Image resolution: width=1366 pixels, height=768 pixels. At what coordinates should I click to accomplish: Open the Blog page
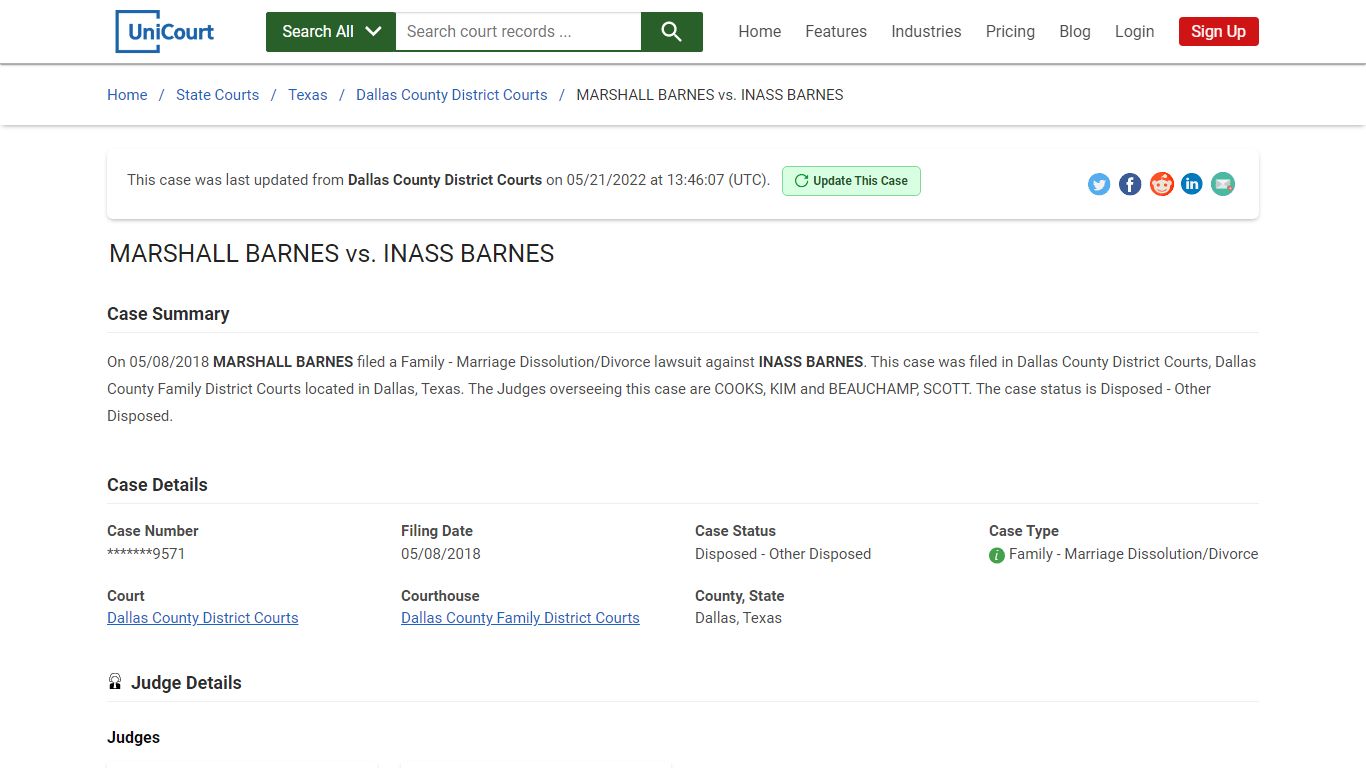pos(1075,31)
